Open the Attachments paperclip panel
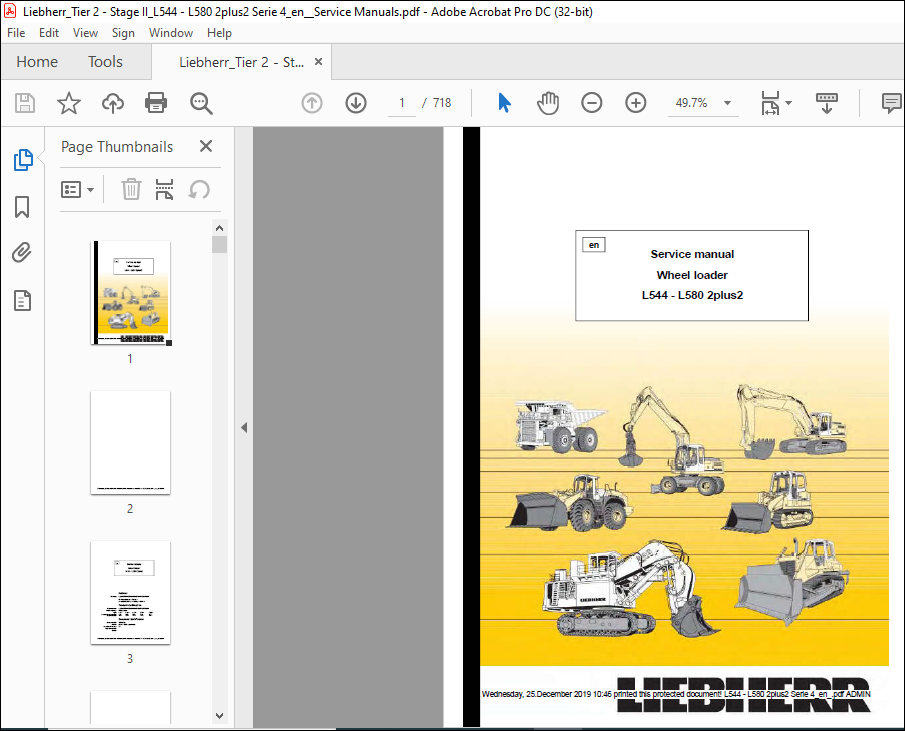Screen dimensions: 905x731 [22, 253]
